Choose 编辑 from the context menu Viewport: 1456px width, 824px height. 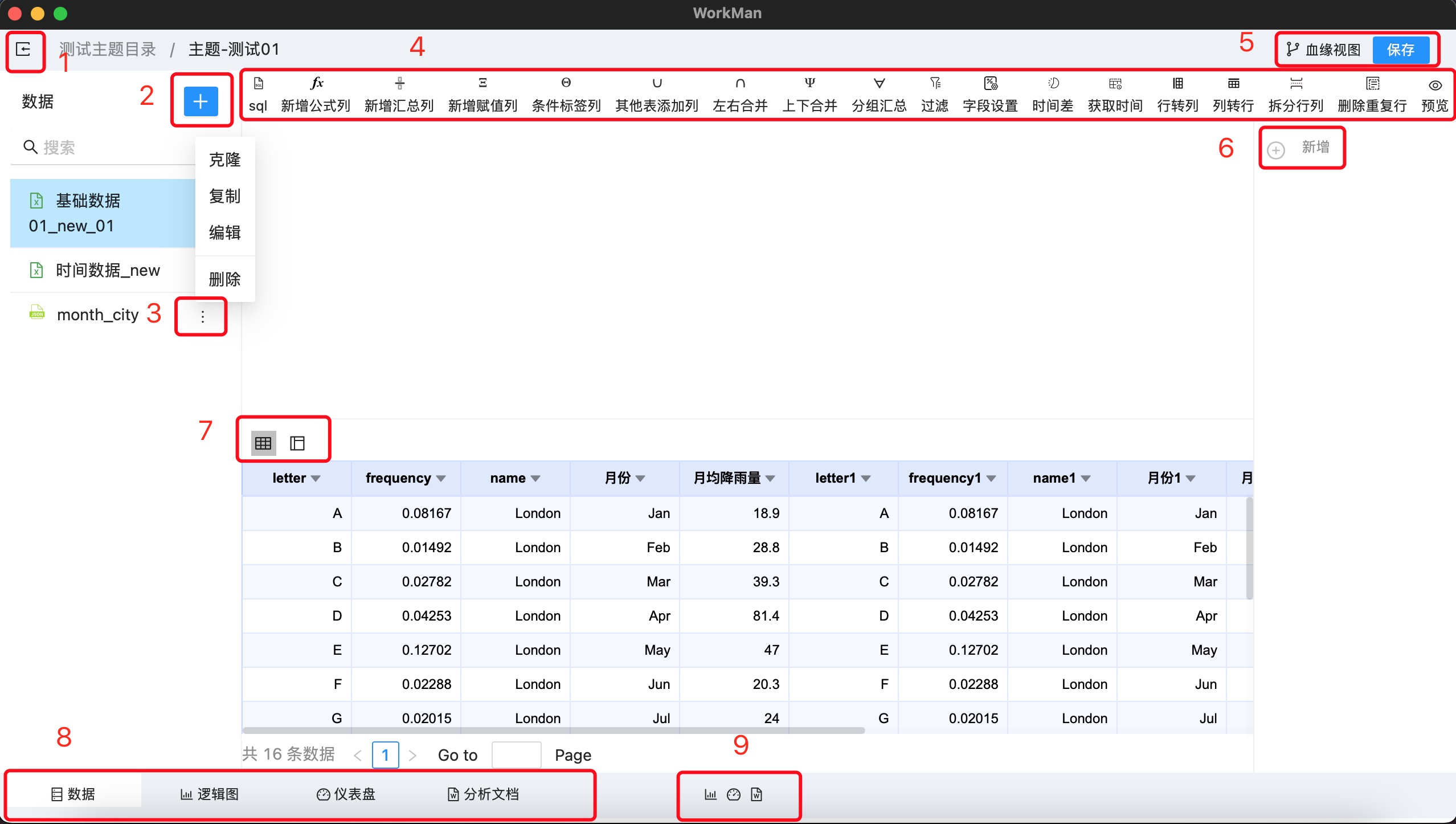click(x=225, y=232)
